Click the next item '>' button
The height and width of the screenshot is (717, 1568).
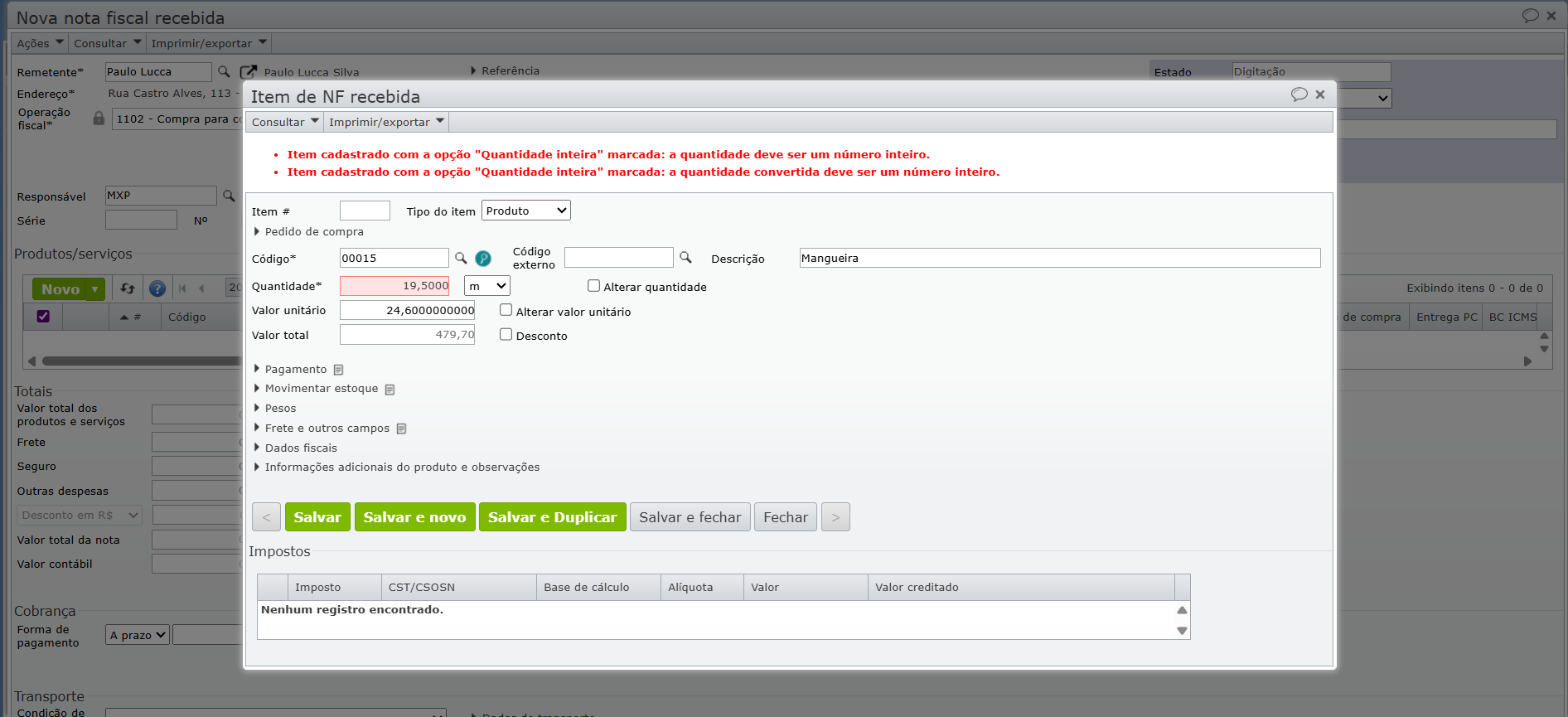click(835, 517)
